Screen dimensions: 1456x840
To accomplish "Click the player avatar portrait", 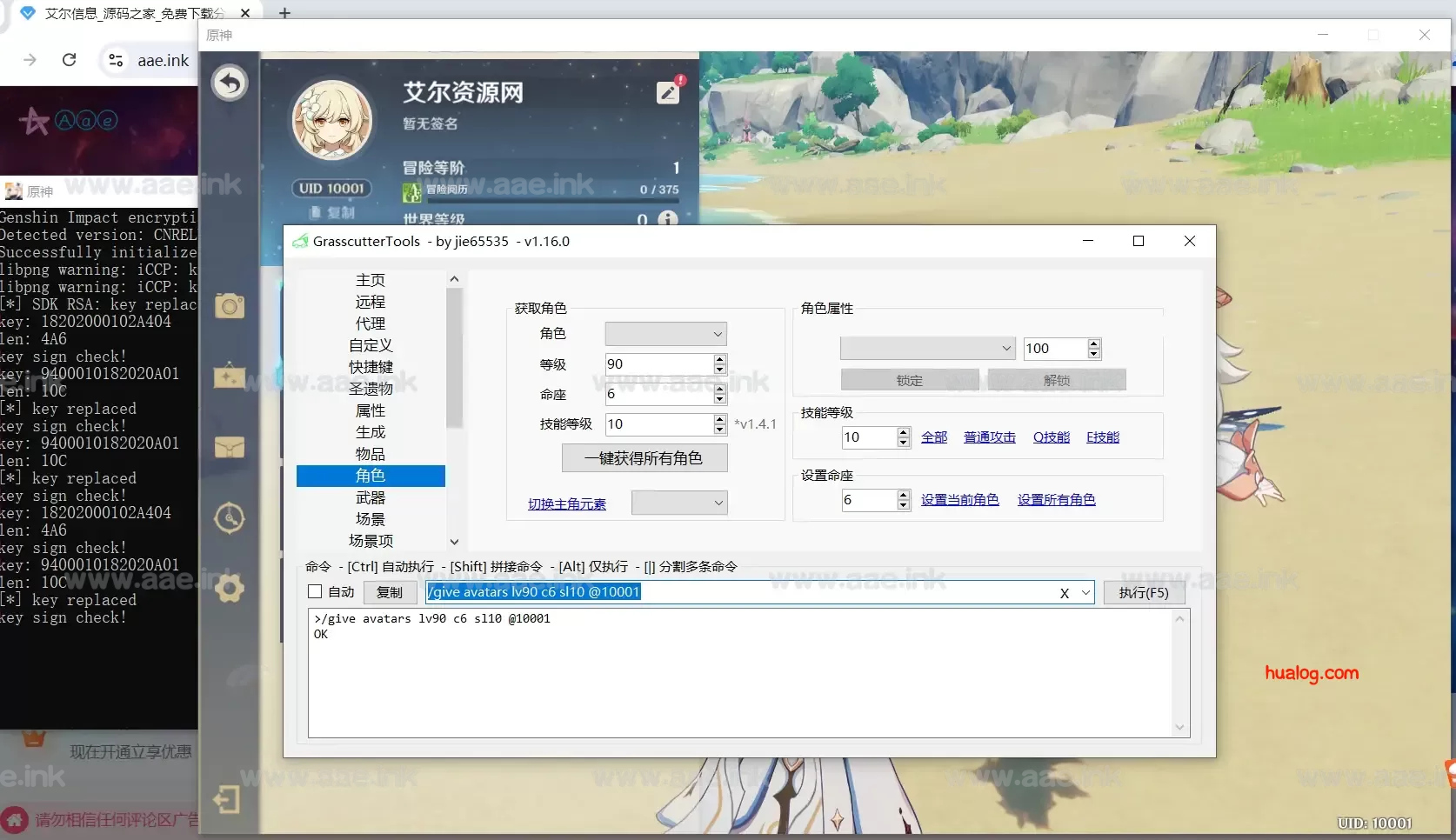I will tap(332, 120).
